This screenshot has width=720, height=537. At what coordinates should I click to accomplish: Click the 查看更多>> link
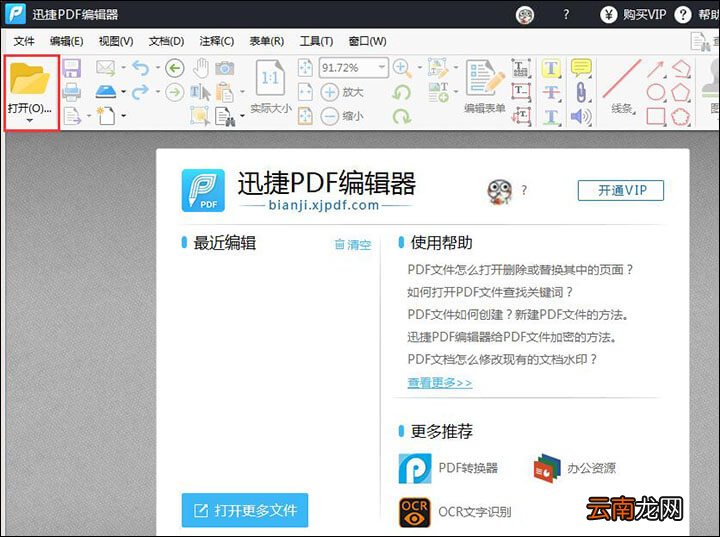pyautogui.click(x=439, y=383)
